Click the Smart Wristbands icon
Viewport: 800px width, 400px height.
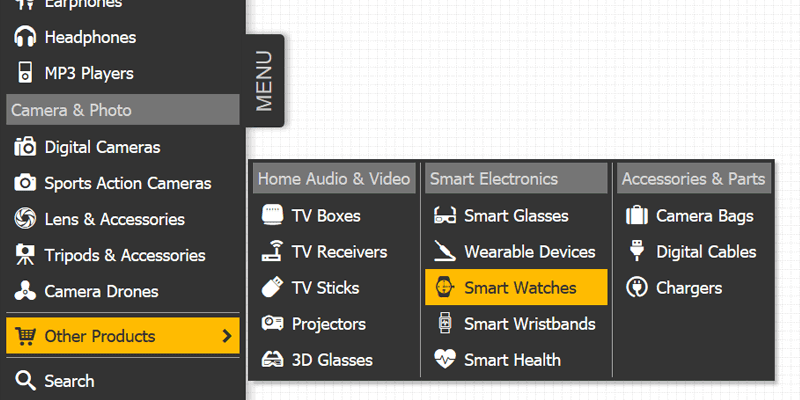(445, 323)
